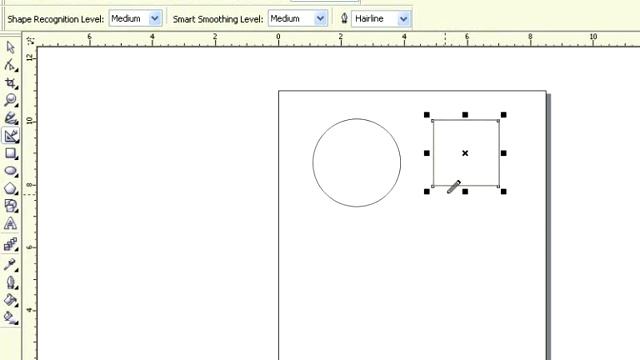This screenshot has width=640, height=360.
Task: Click the square's center X marker
Action: coord(465,153)
